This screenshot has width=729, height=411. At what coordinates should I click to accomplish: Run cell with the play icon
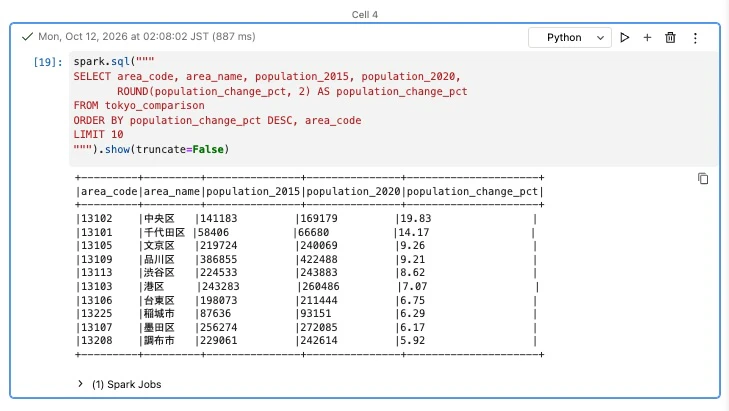624,38
